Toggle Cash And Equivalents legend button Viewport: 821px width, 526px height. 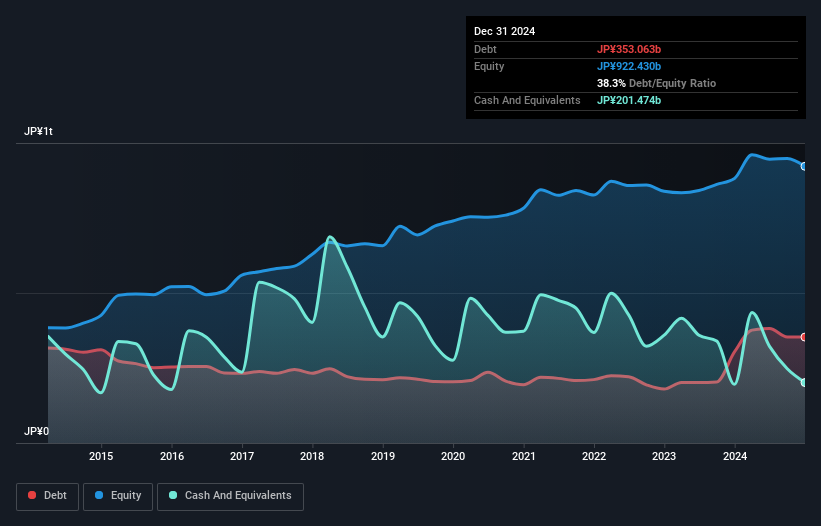click(230, 496)
